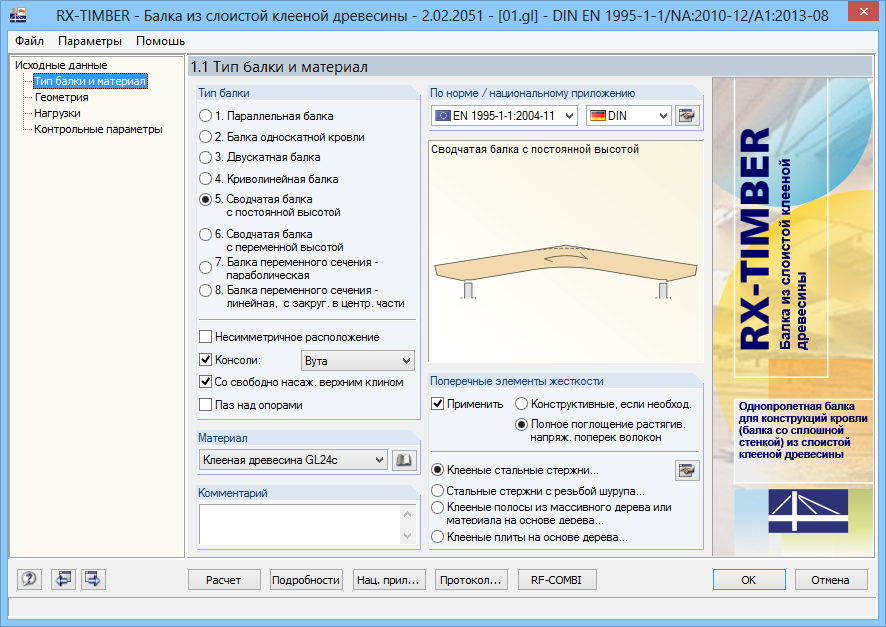This screenshot has width=886, height=627.
Task: Select beam type 1. Параллельная балка
Action: pos(266,116)
